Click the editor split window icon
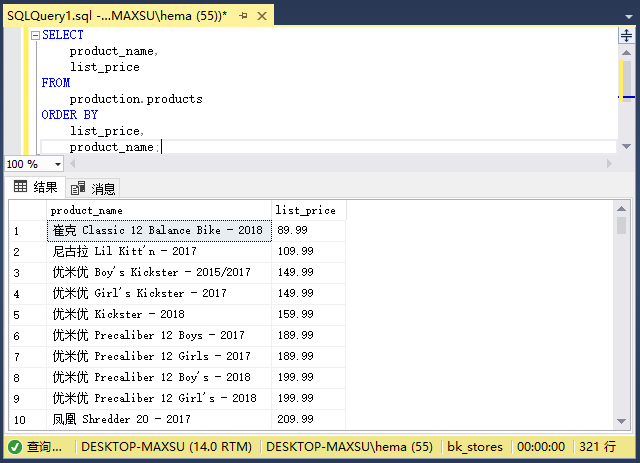Viewport: 640px width, 463px height. 626,36
